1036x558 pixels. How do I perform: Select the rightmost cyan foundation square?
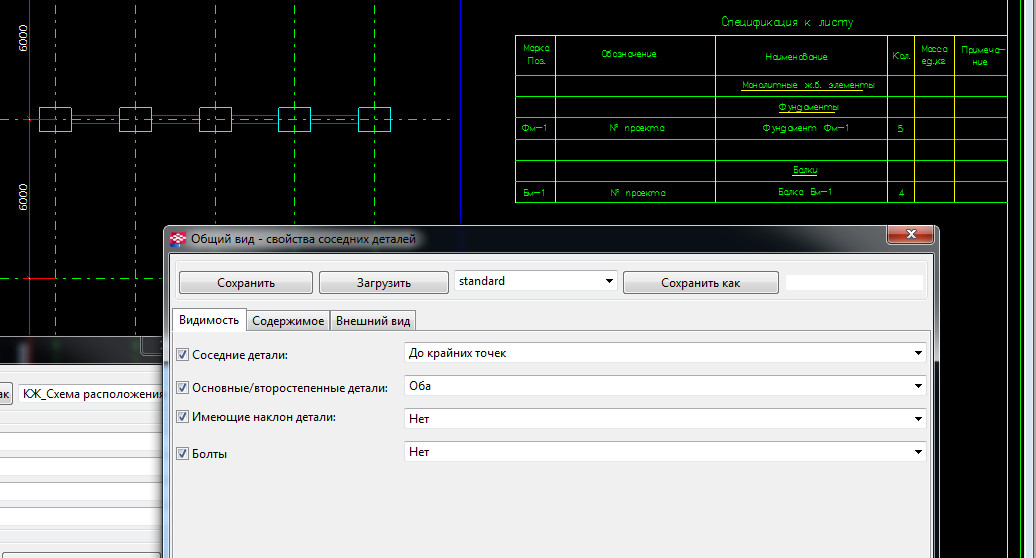[x=374, y=120]
